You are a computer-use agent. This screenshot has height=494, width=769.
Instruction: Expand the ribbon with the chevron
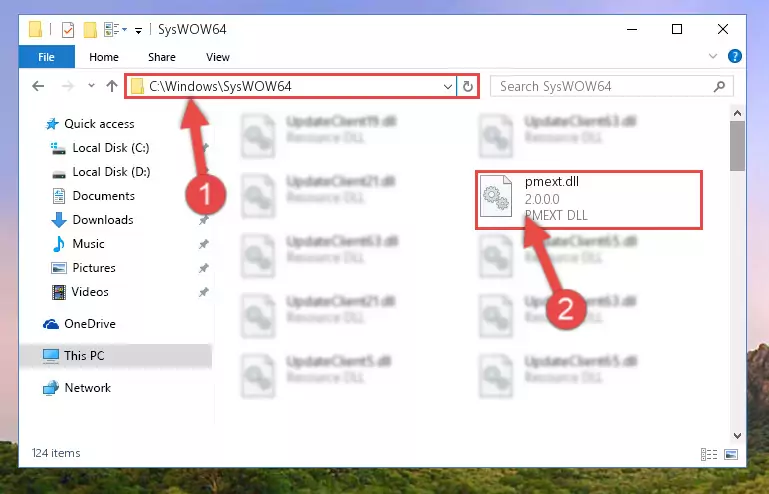coord(713,56)
